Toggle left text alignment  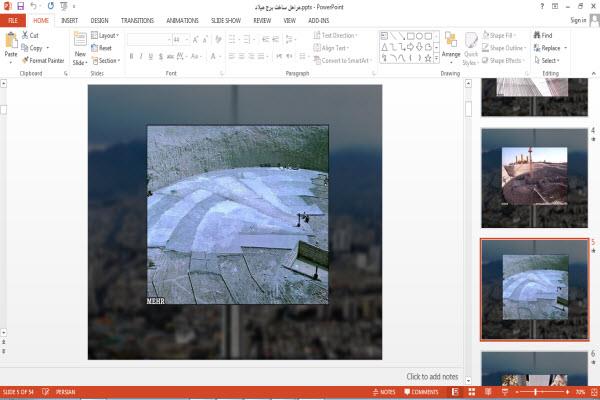(232, 57)
